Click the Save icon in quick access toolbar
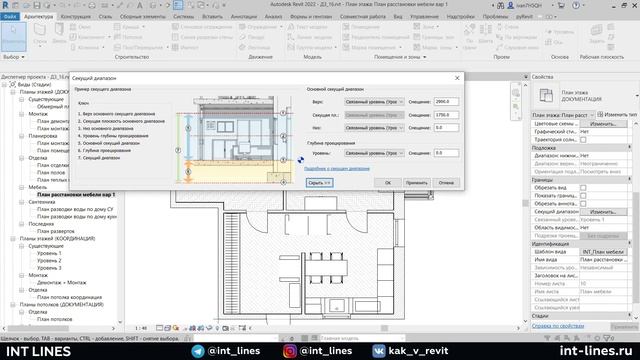This screenshot has height=360, width=640. coord(37,5)
